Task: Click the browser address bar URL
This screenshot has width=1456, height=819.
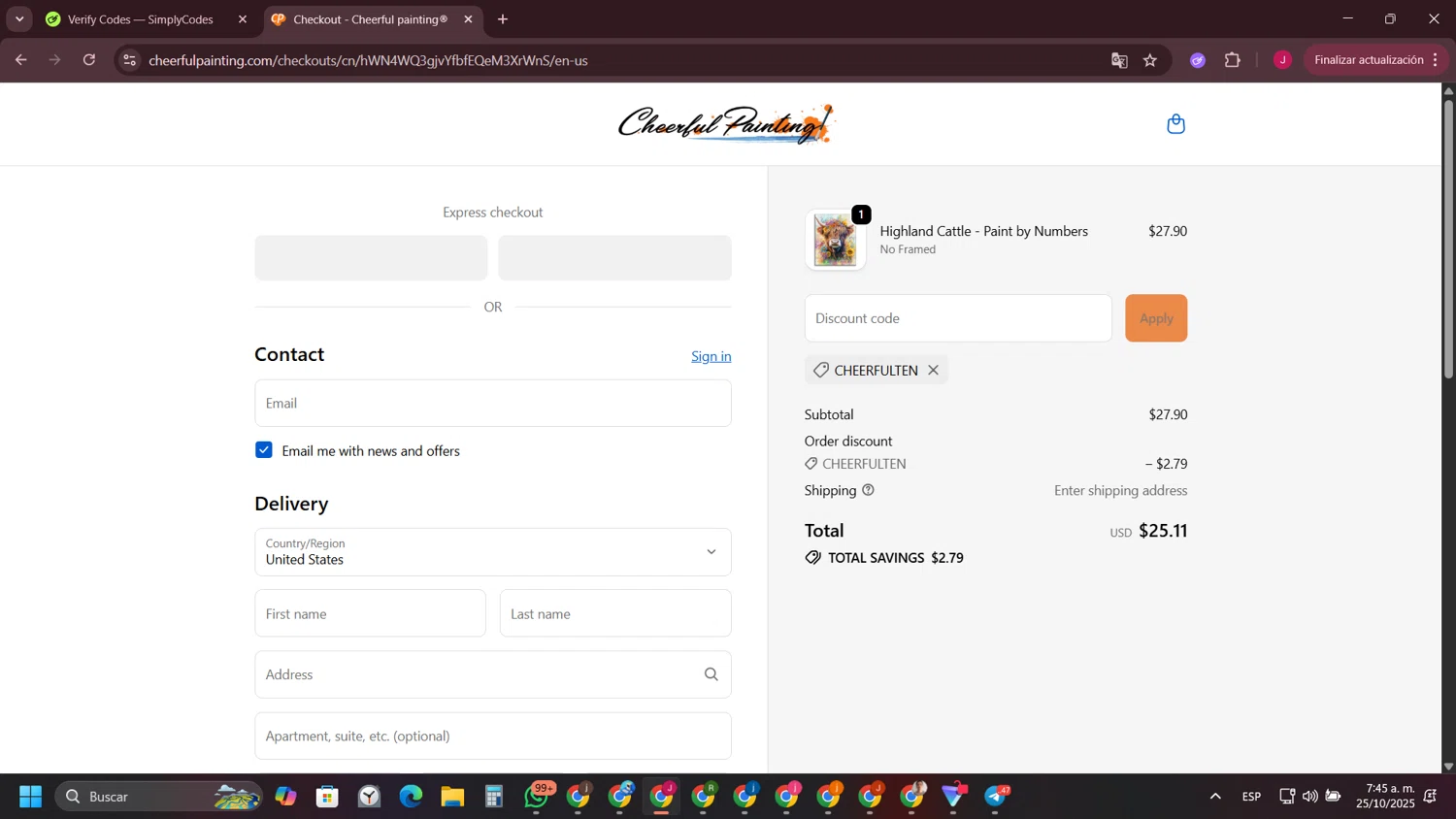Action: [369, 60]
